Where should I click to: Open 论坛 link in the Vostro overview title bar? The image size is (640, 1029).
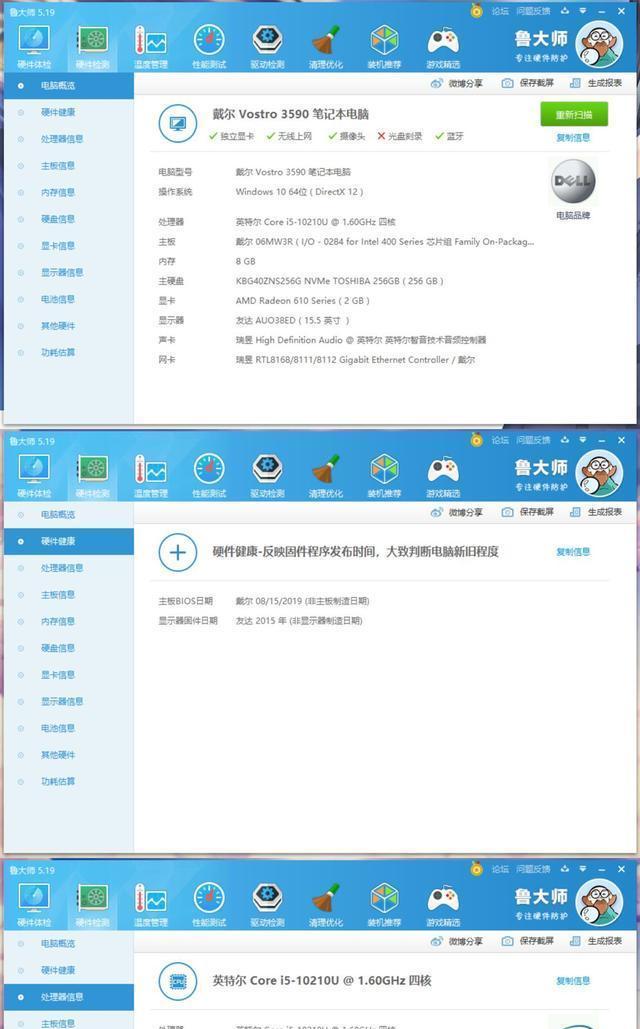[x=500, y=10]
